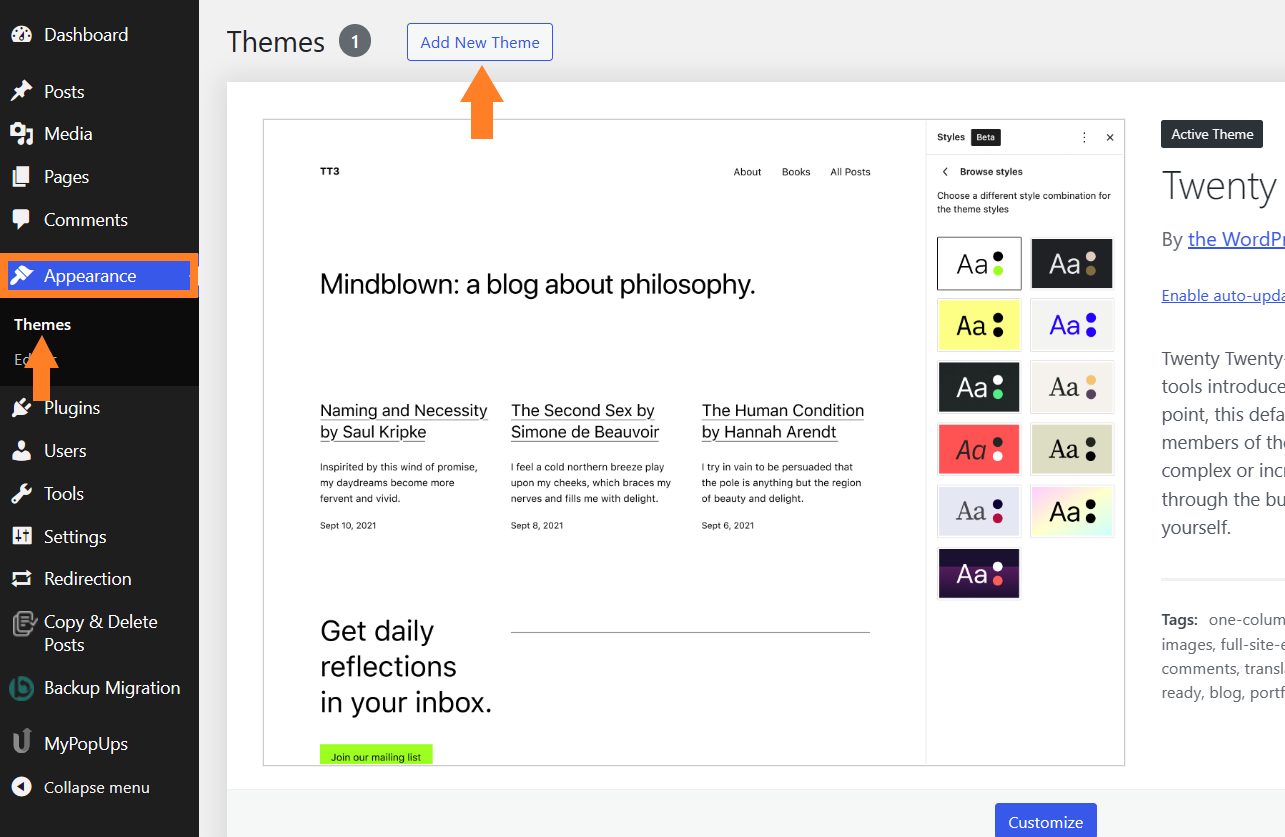1285x837 pixels.
Task: Click the Posts pushpin icon
Action: (x=21, y=91)
